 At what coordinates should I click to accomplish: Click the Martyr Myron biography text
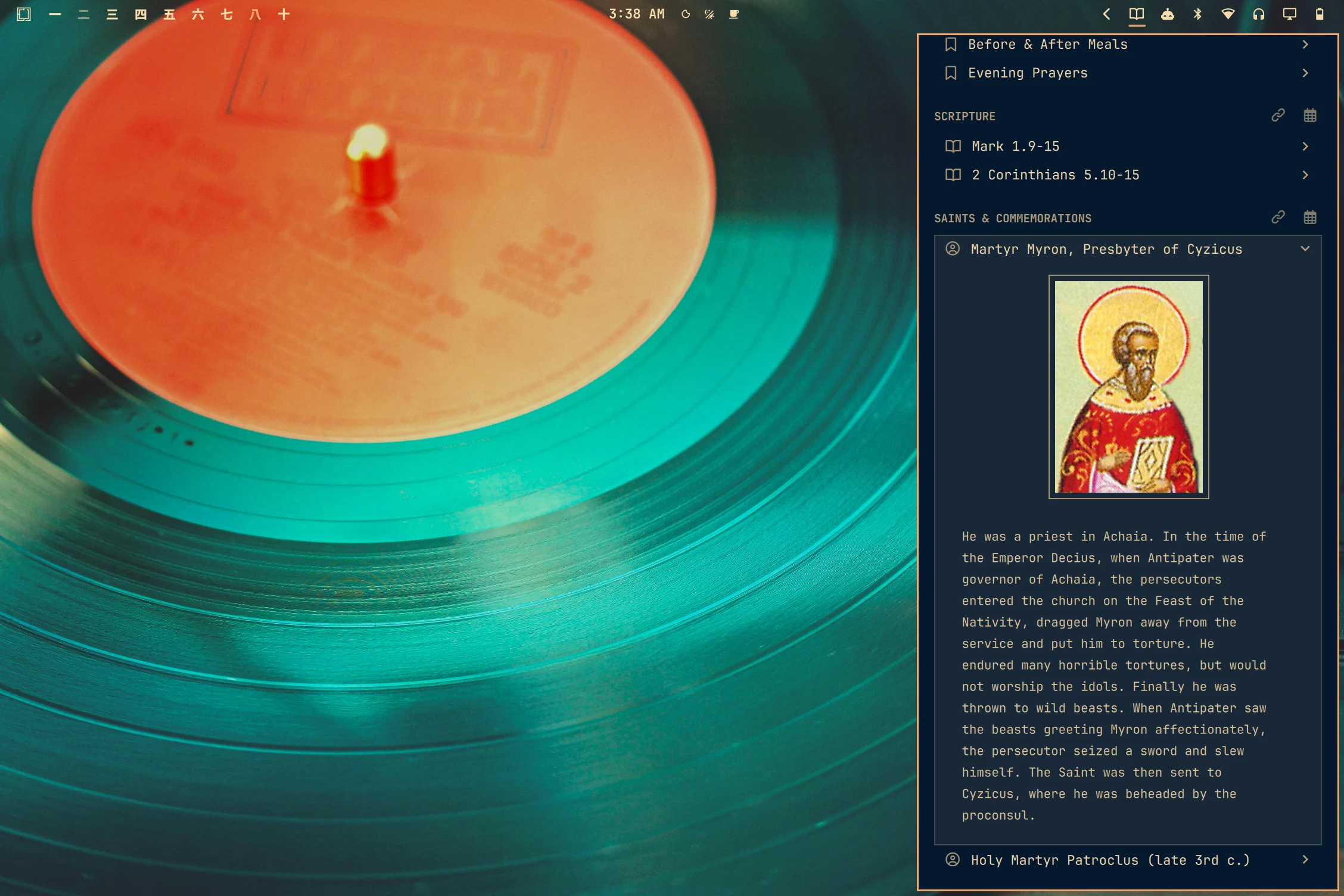pyautogui.click(x=1113, y=676)
